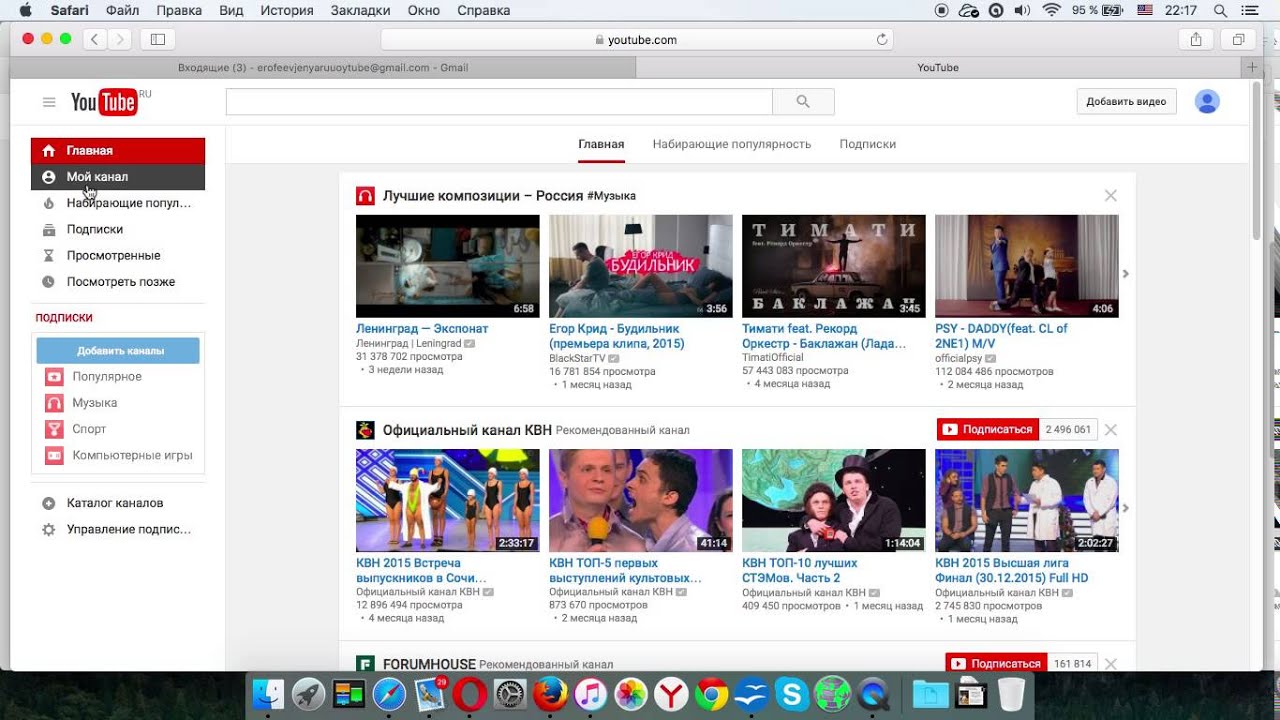Open the PSY - DADDY video thumbnail
Screen dimensions: 1280x720
[1027, 266]
